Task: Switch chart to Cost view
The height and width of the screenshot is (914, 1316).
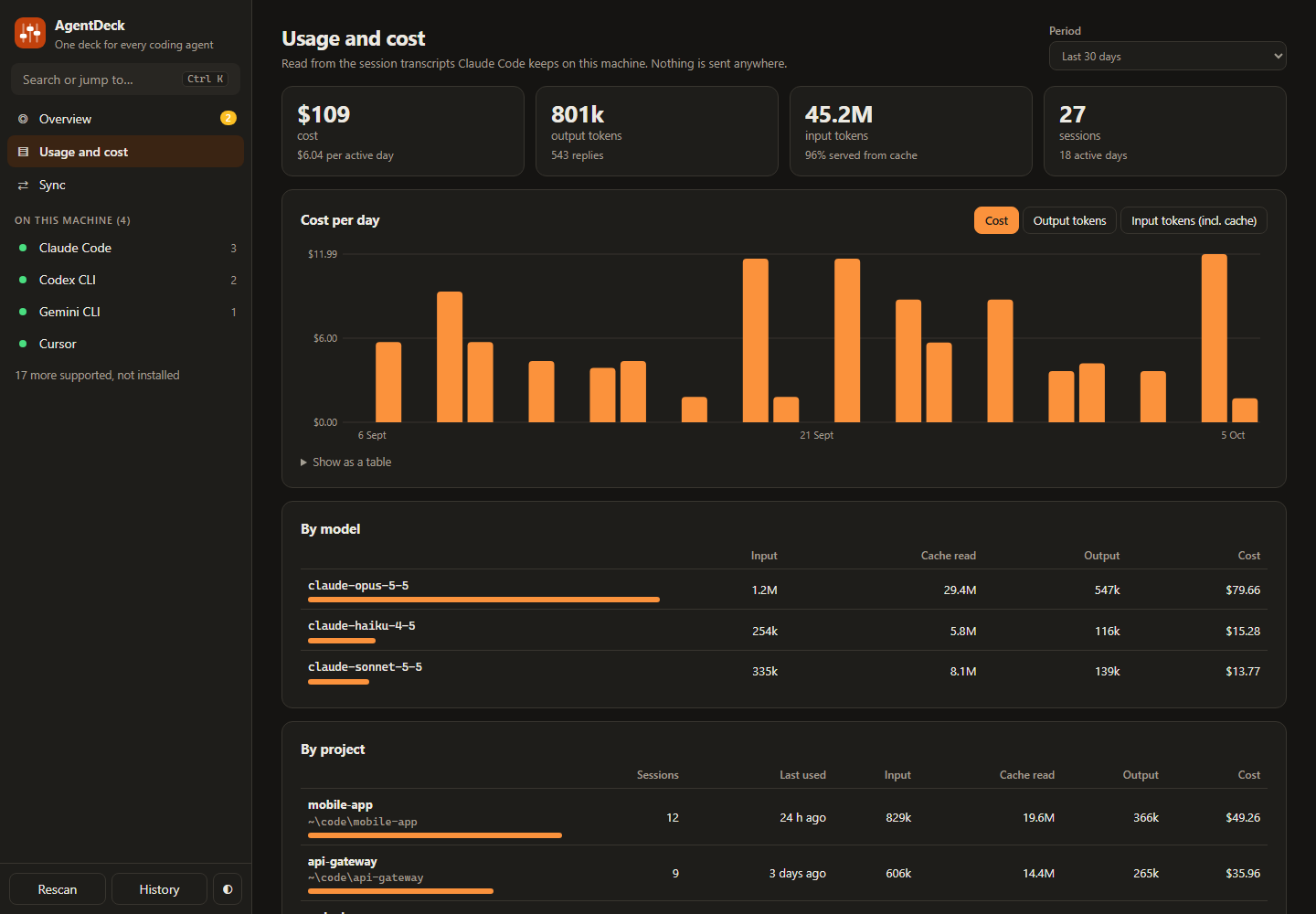Action: (x=996, y=220)
